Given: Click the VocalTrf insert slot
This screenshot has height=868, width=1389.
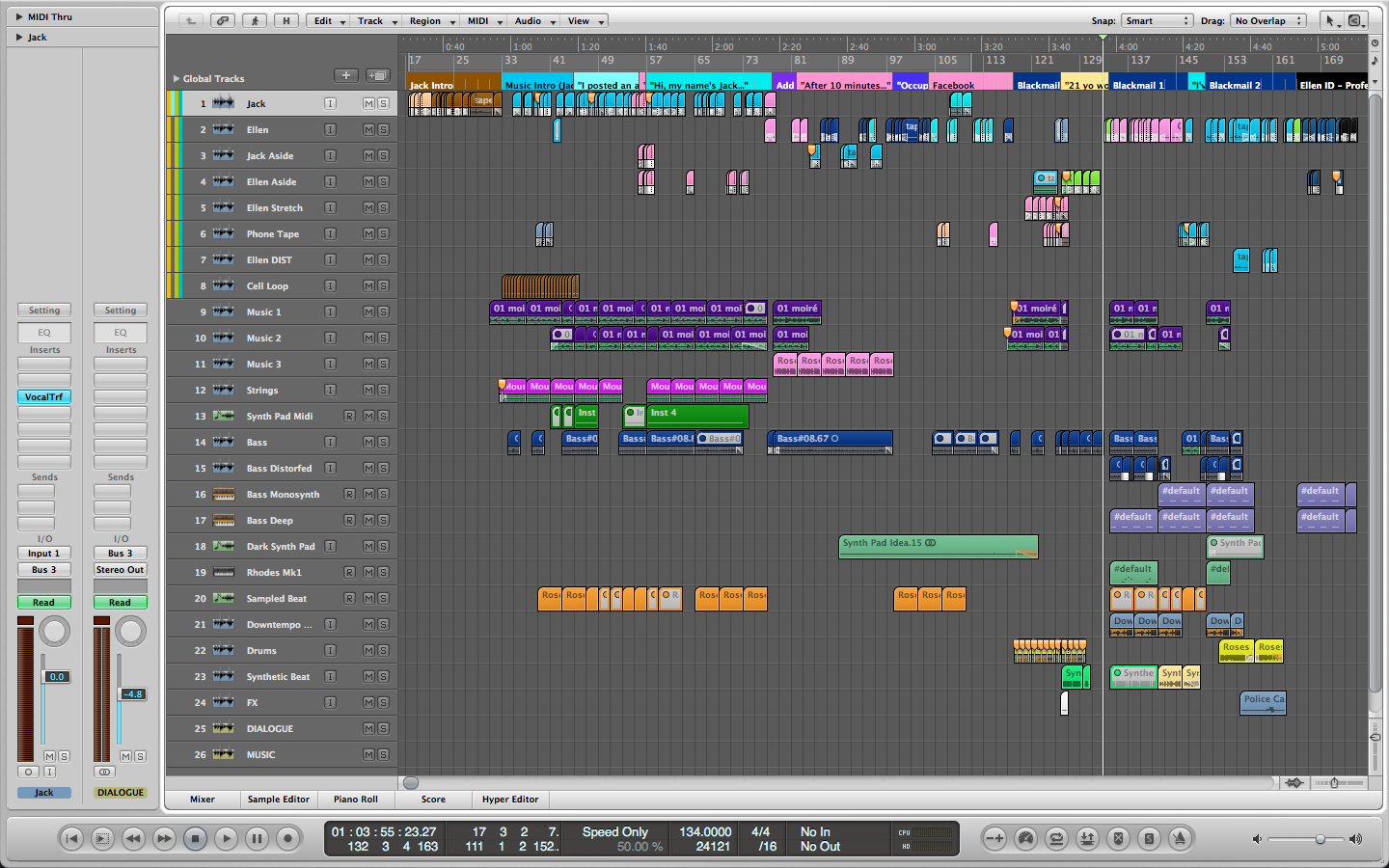Looking at the screenshot, I should pyautogui.click(x=44, y=396).
